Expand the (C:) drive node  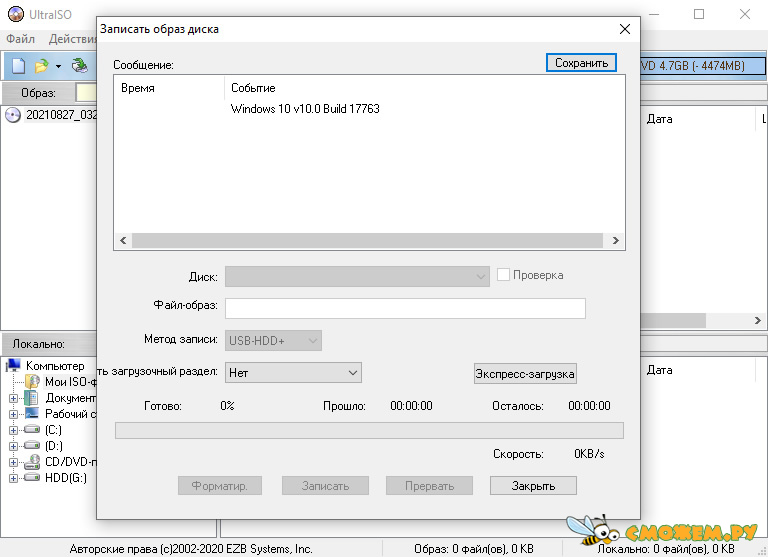click(x=13, y=430)
